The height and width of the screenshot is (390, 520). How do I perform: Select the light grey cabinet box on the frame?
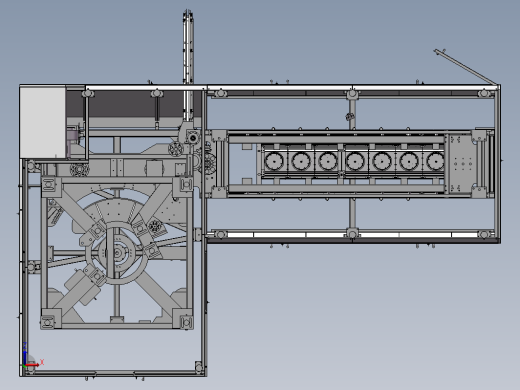pyautogui.click(x=43, y=121)
